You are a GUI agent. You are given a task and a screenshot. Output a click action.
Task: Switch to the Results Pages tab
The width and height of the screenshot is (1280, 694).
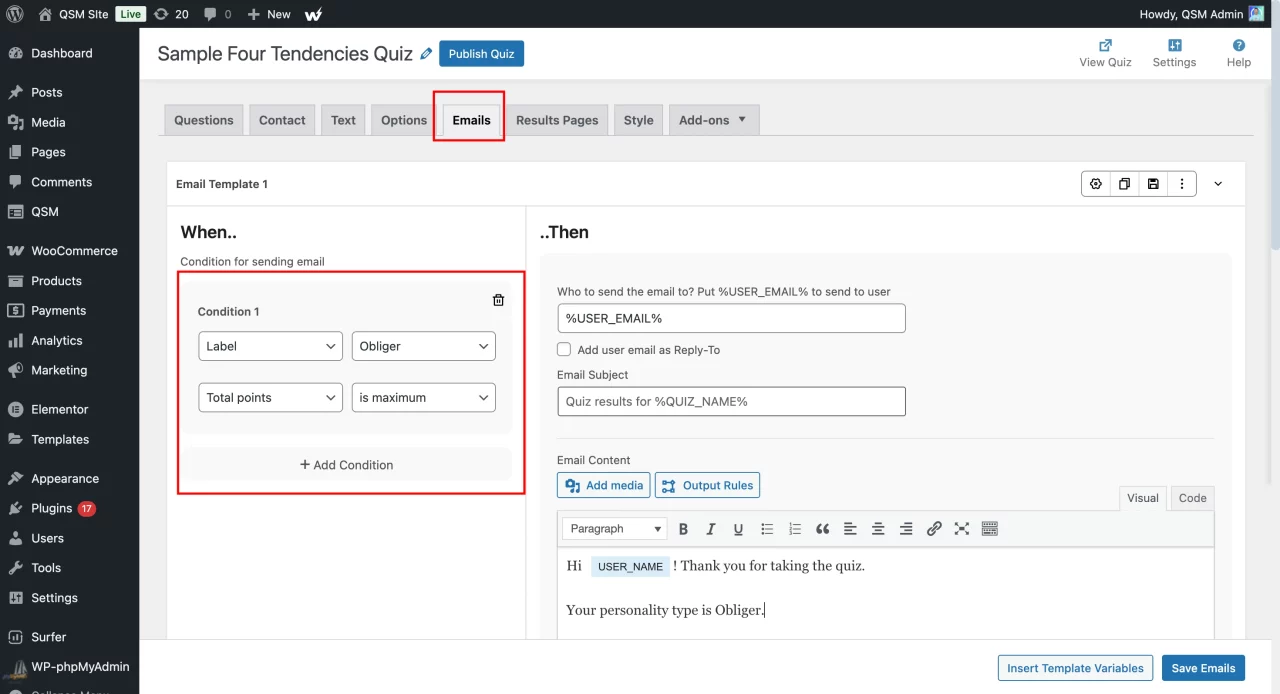click(x=557, y=119)
